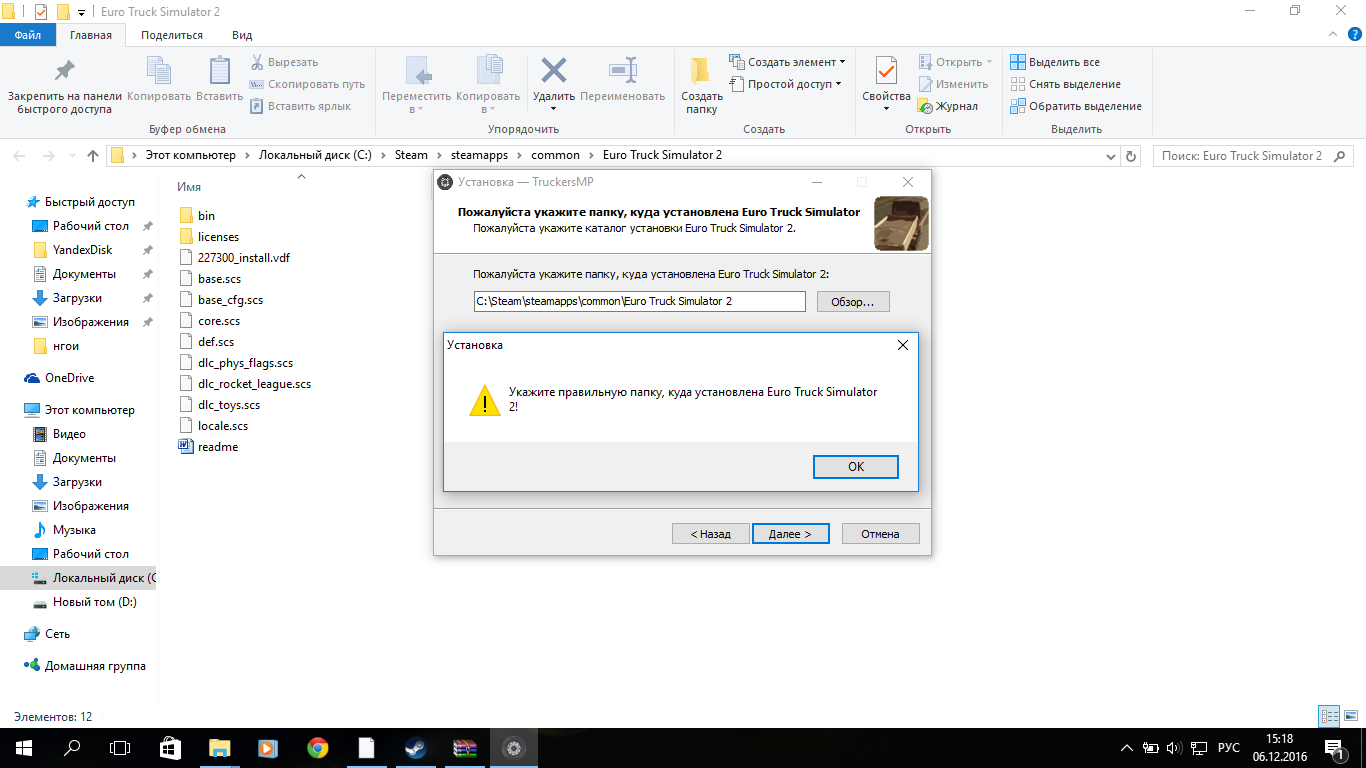Select the bin folder
Viewport: 1366px width, 768px height.
coord(198,216)
